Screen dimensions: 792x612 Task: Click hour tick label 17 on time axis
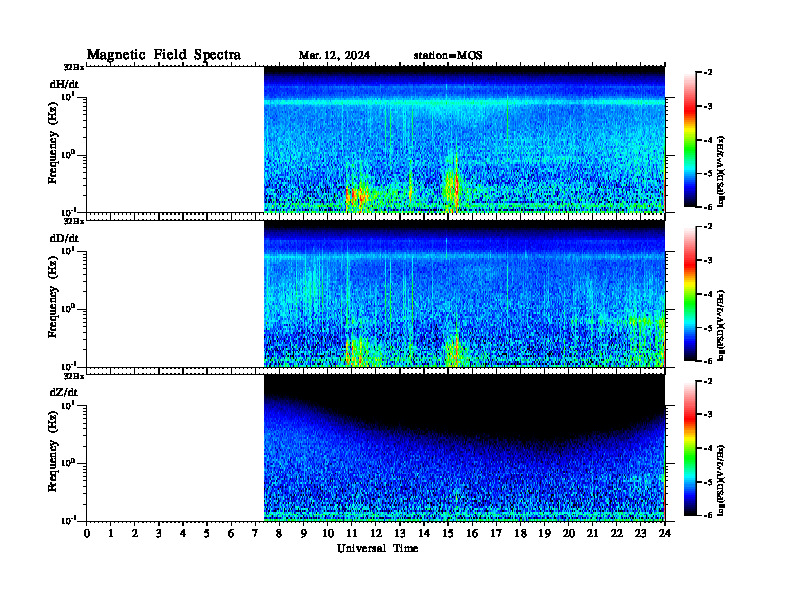[x=496, y=534]
